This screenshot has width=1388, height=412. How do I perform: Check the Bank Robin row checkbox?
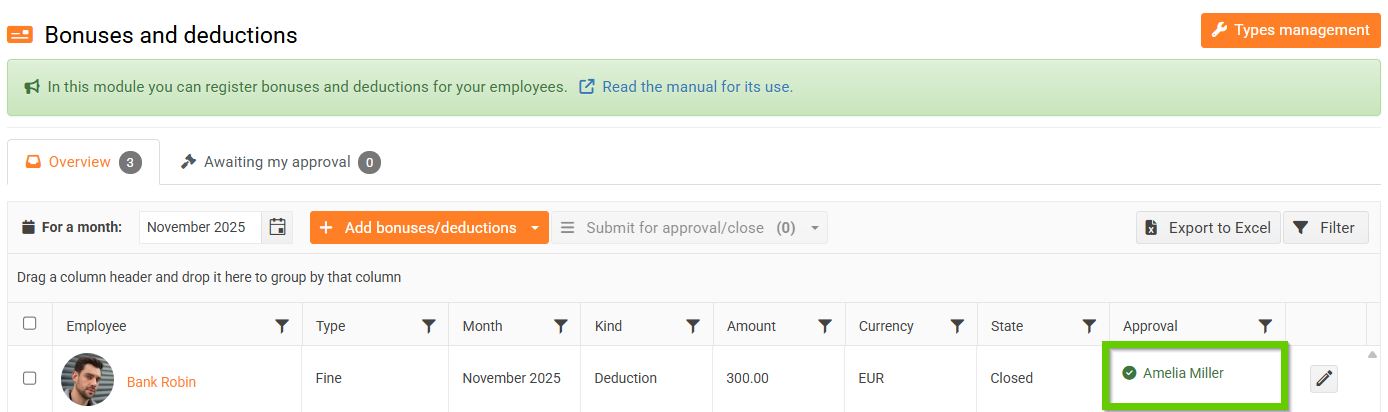point(30,378)
